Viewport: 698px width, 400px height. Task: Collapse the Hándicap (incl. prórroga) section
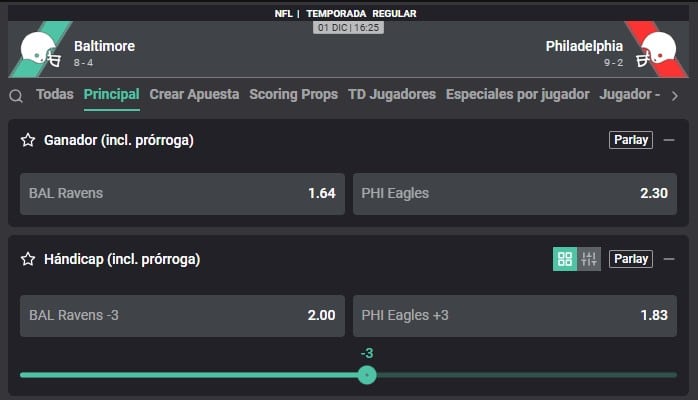pos(669,259)
